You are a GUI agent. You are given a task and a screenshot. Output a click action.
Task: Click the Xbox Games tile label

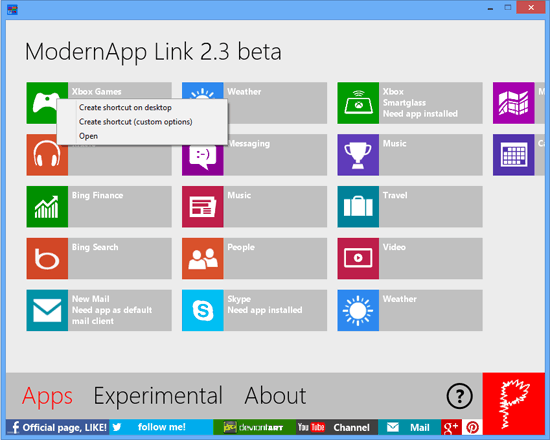pyautogui.click(x=96, y=92)
